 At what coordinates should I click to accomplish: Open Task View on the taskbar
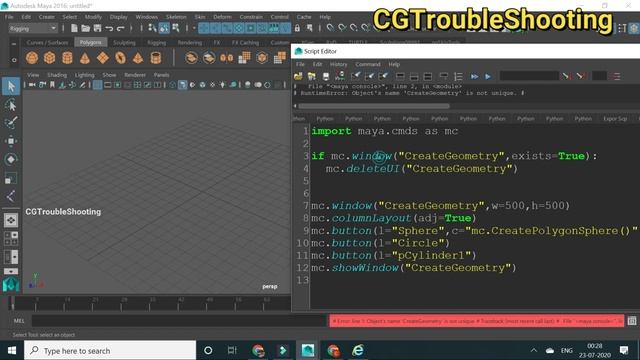pyautogui.click(x=232, y=350)
